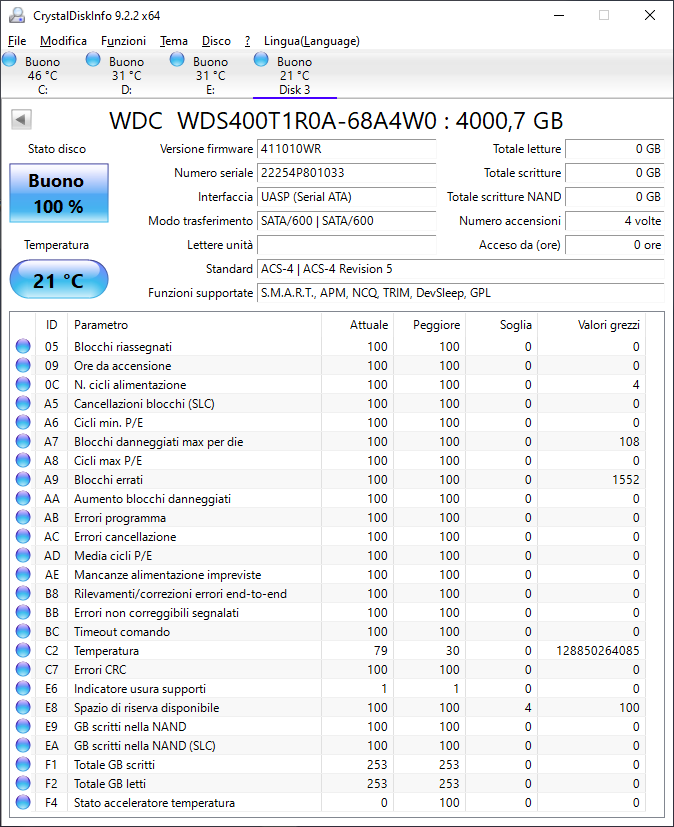Click status orb for Errori CRC row
This screenshot has height=827, width=674.
click(x=23, y=669)
